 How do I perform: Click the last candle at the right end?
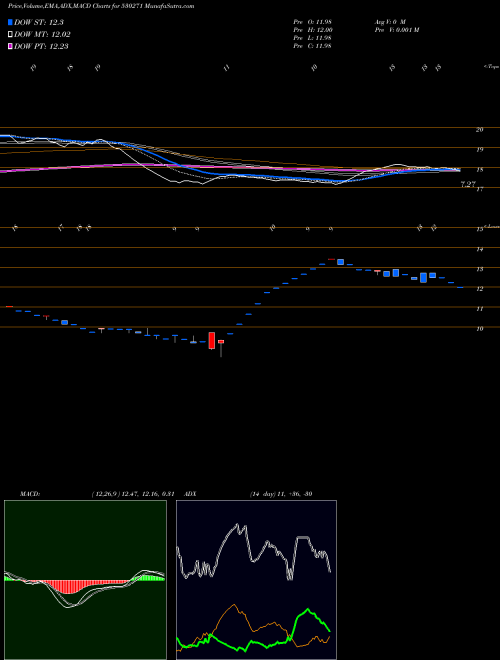click(460, 287)
